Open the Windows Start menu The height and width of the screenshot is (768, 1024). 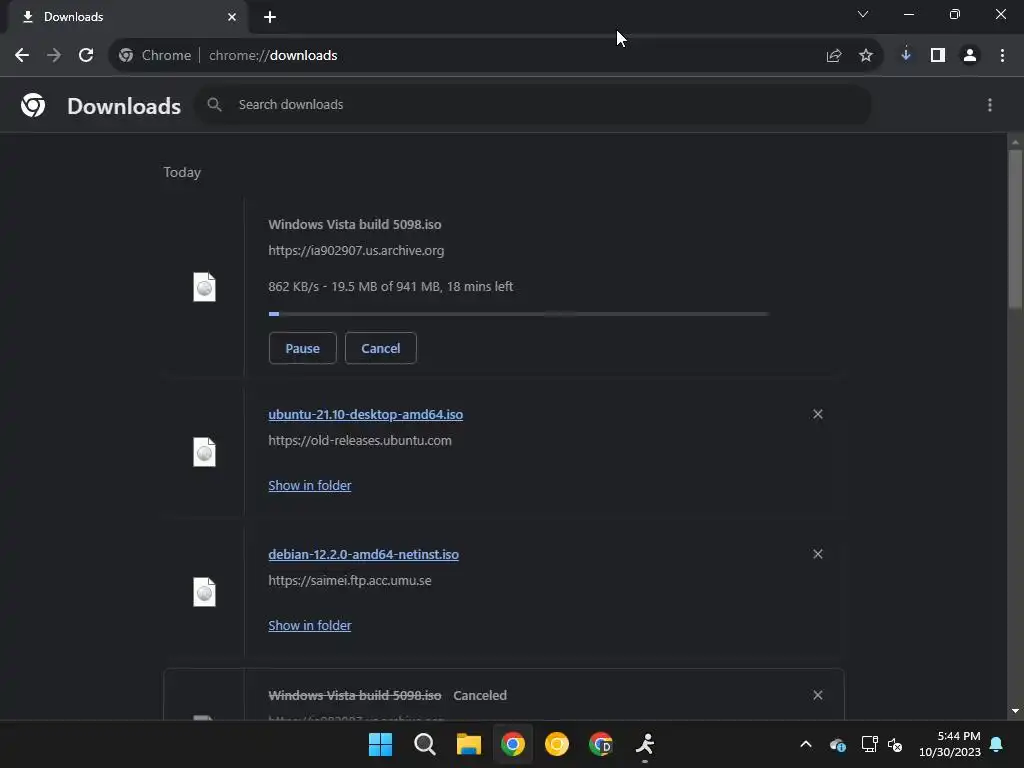point(381,744)
